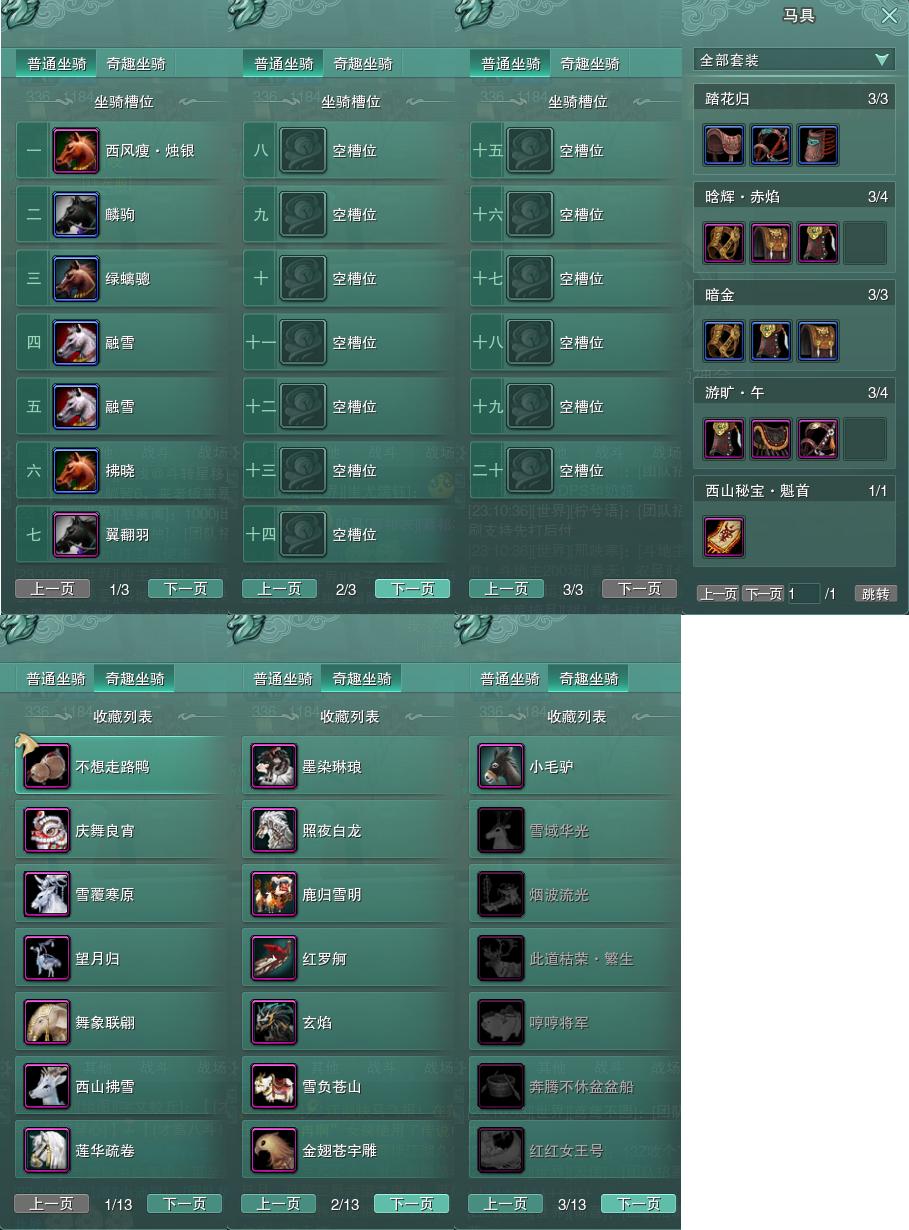Click the page number input field
Screen dimensions: 909x1230
tap(803, 594)
